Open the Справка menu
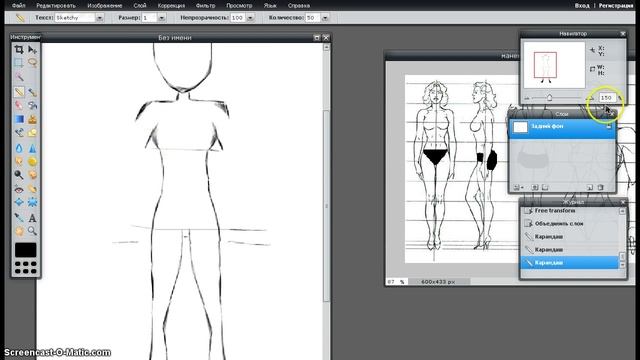 [x=299, y=6]
